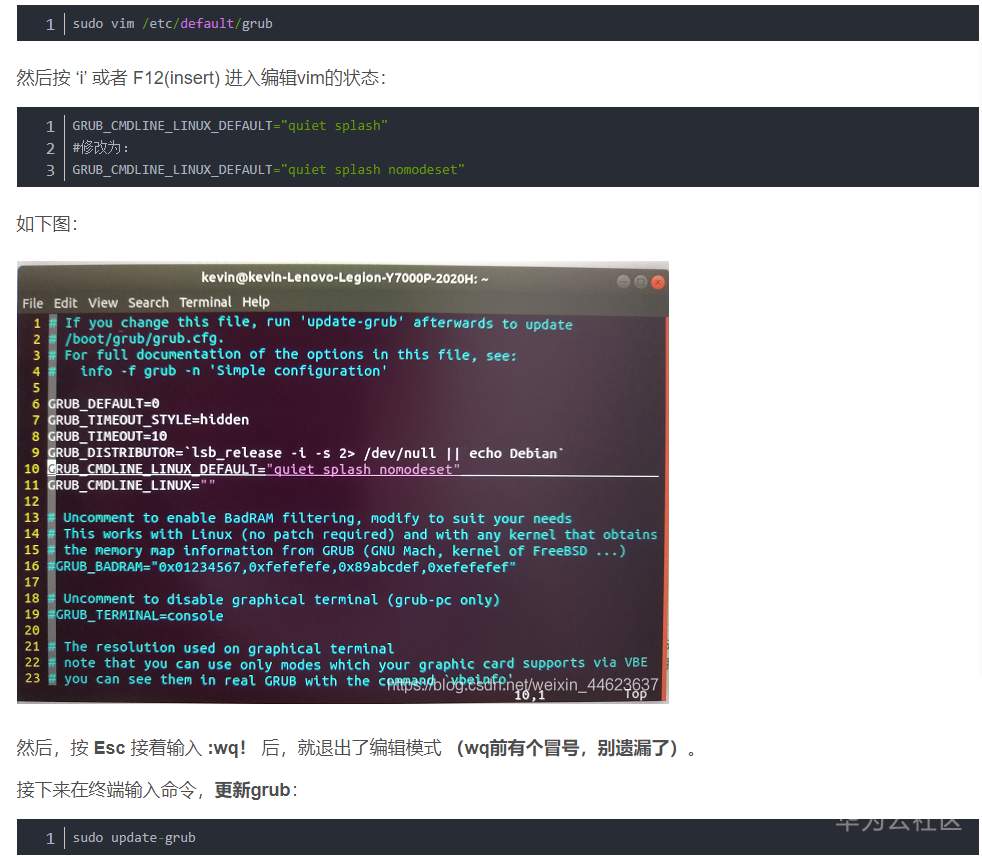Screen dimensions: 982x860
Task: Click the vim comment 'Uncomment to disable graphical terminal'
Action: [274, 599]
